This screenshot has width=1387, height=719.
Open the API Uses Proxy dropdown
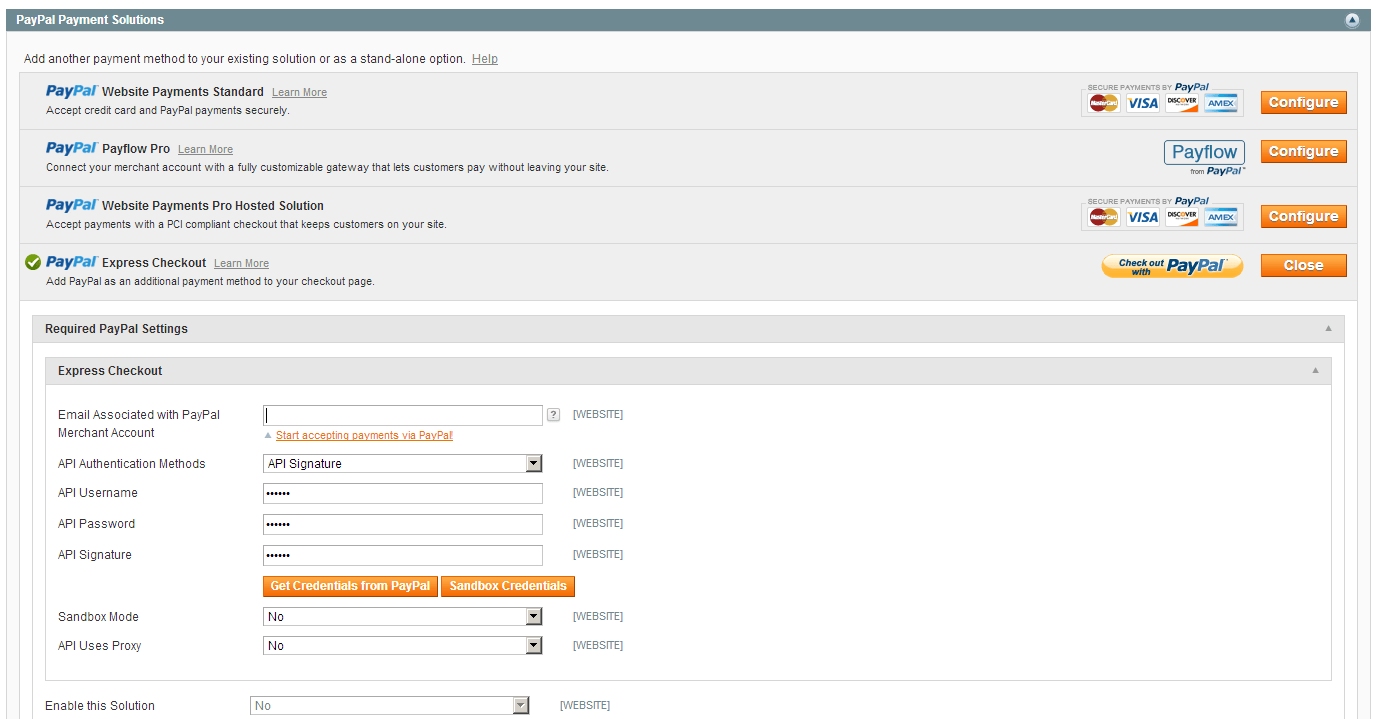point(403,645)
